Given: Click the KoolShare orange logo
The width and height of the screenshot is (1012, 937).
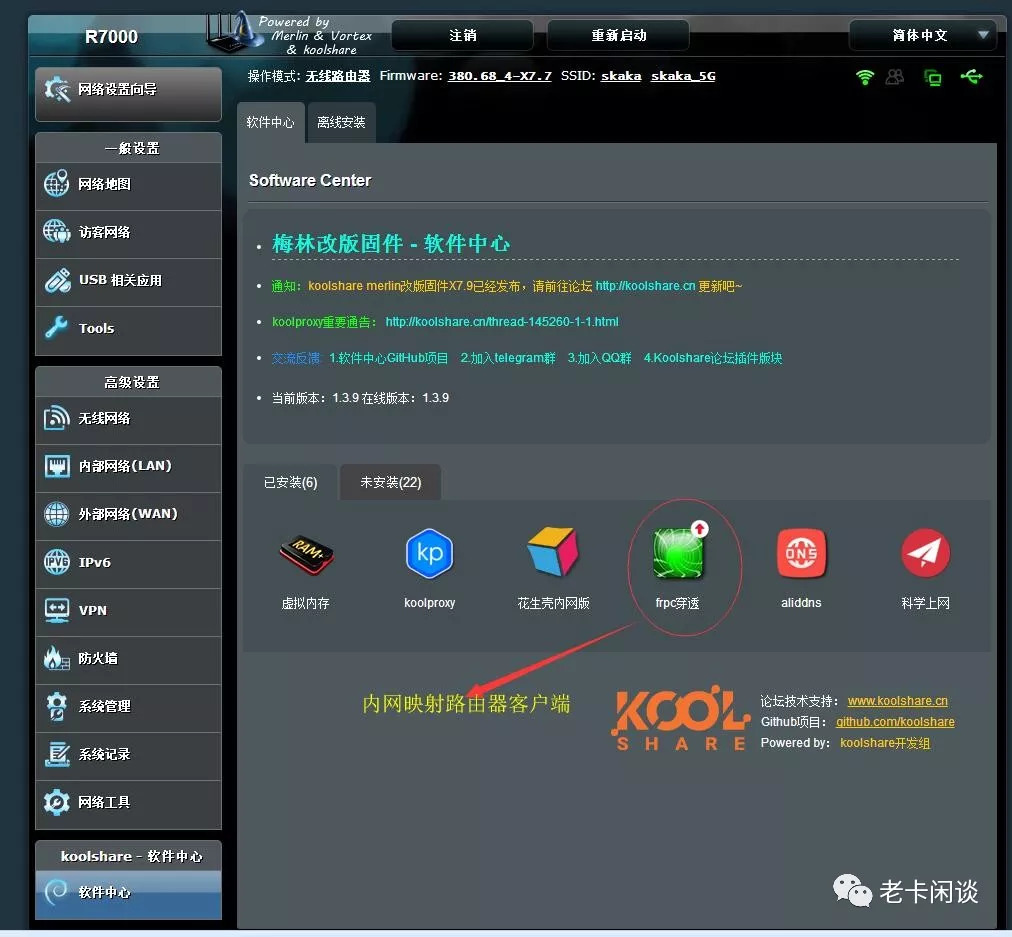Looking at the screenshot, I should coord(681,718).
